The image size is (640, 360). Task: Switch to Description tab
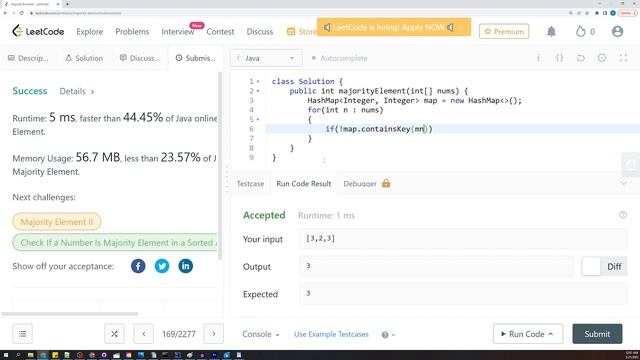coord(28,58)
